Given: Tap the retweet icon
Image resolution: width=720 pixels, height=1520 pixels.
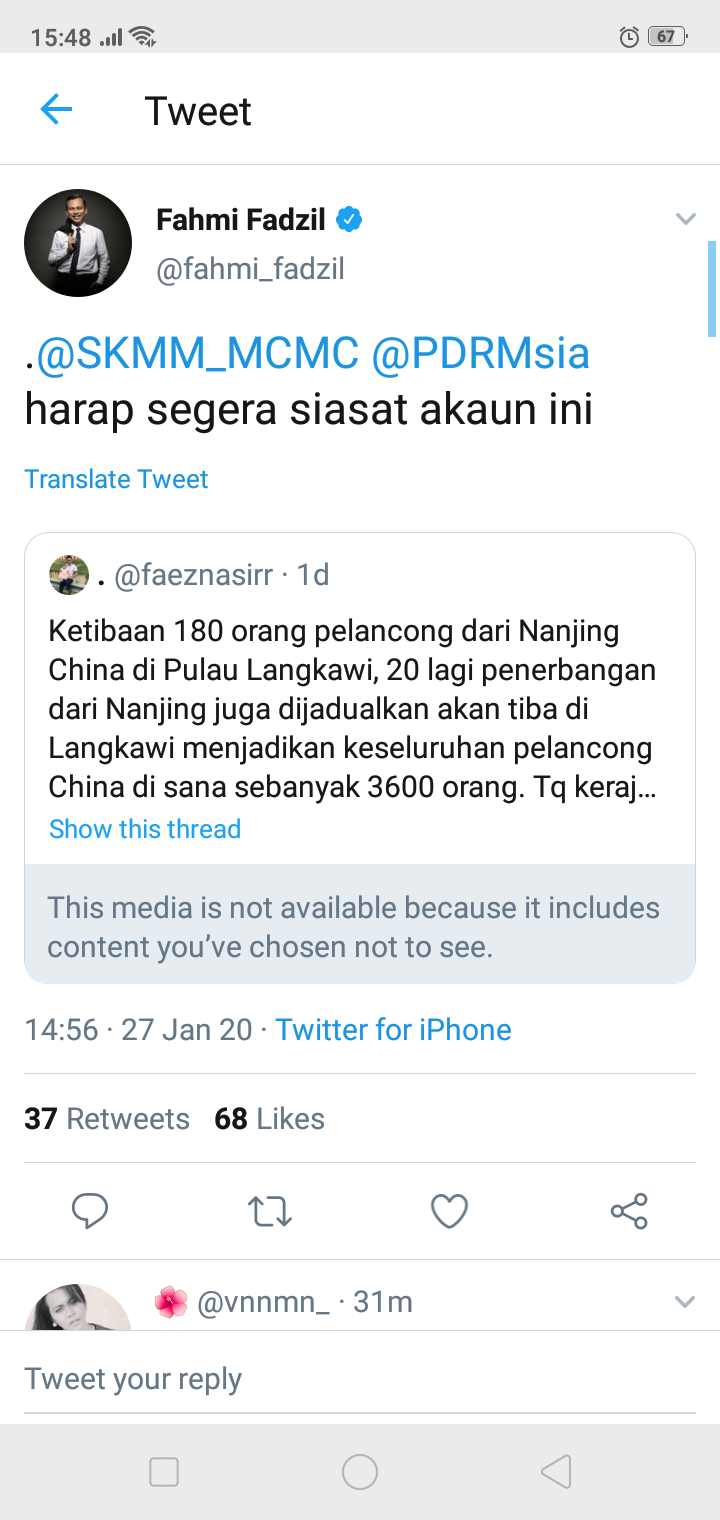Looking at the screenshot, I should (x=269, y=1211).
